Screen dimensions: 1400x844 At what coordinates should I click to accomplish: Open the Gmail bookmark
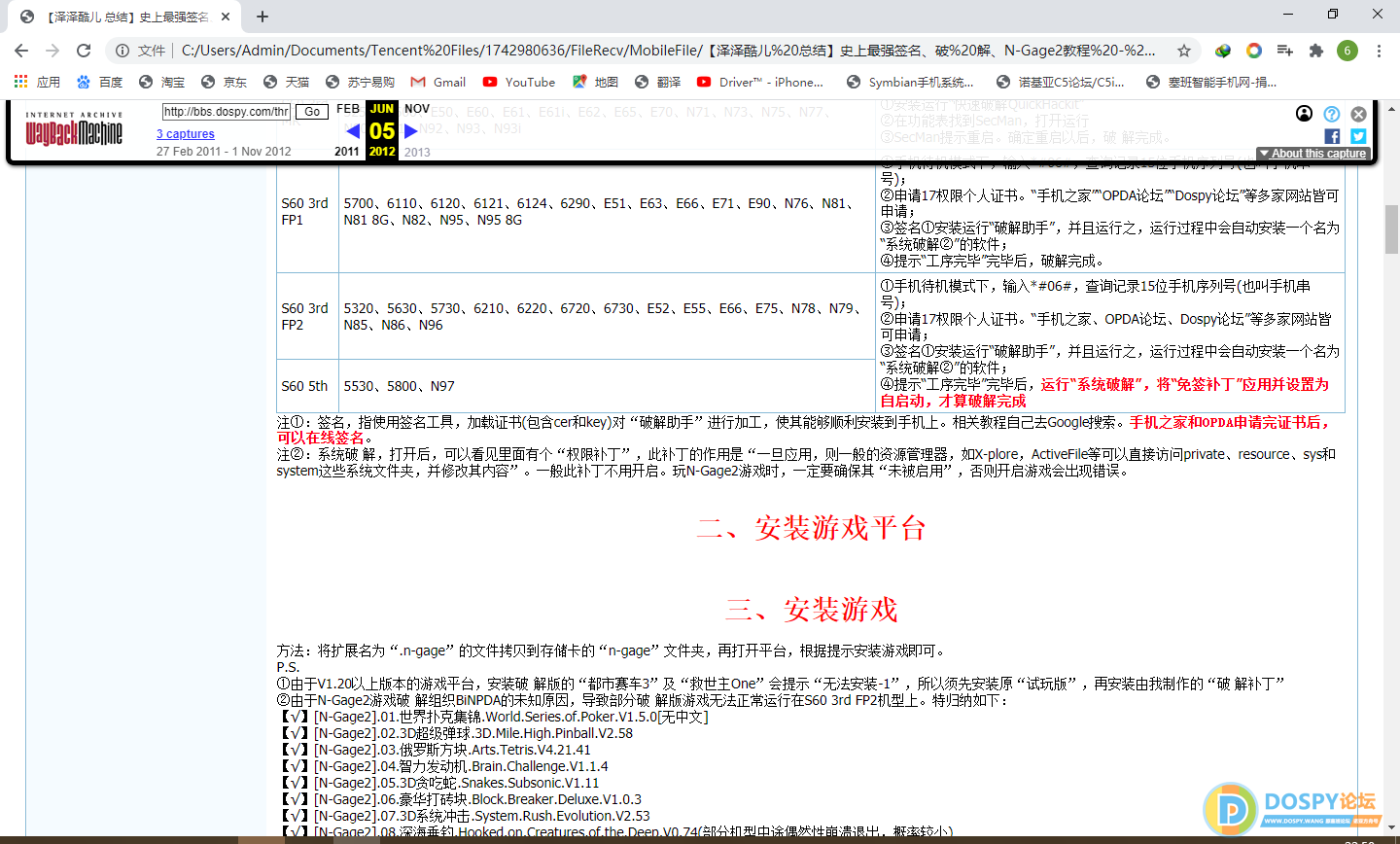(x=437, y=82)
